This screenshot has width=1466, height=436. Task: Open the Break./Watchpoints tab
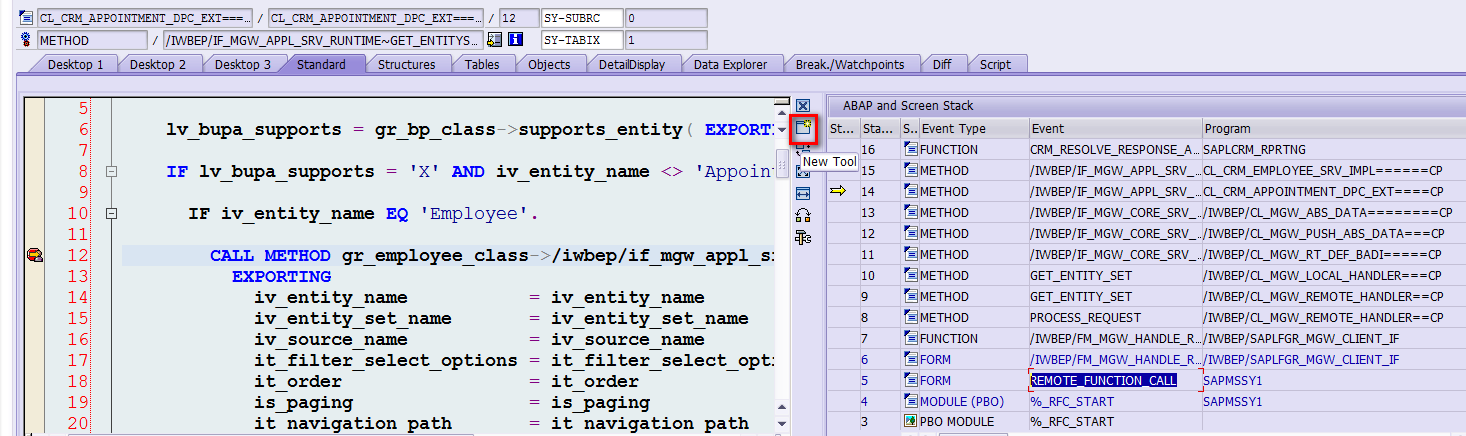point(849,65)
